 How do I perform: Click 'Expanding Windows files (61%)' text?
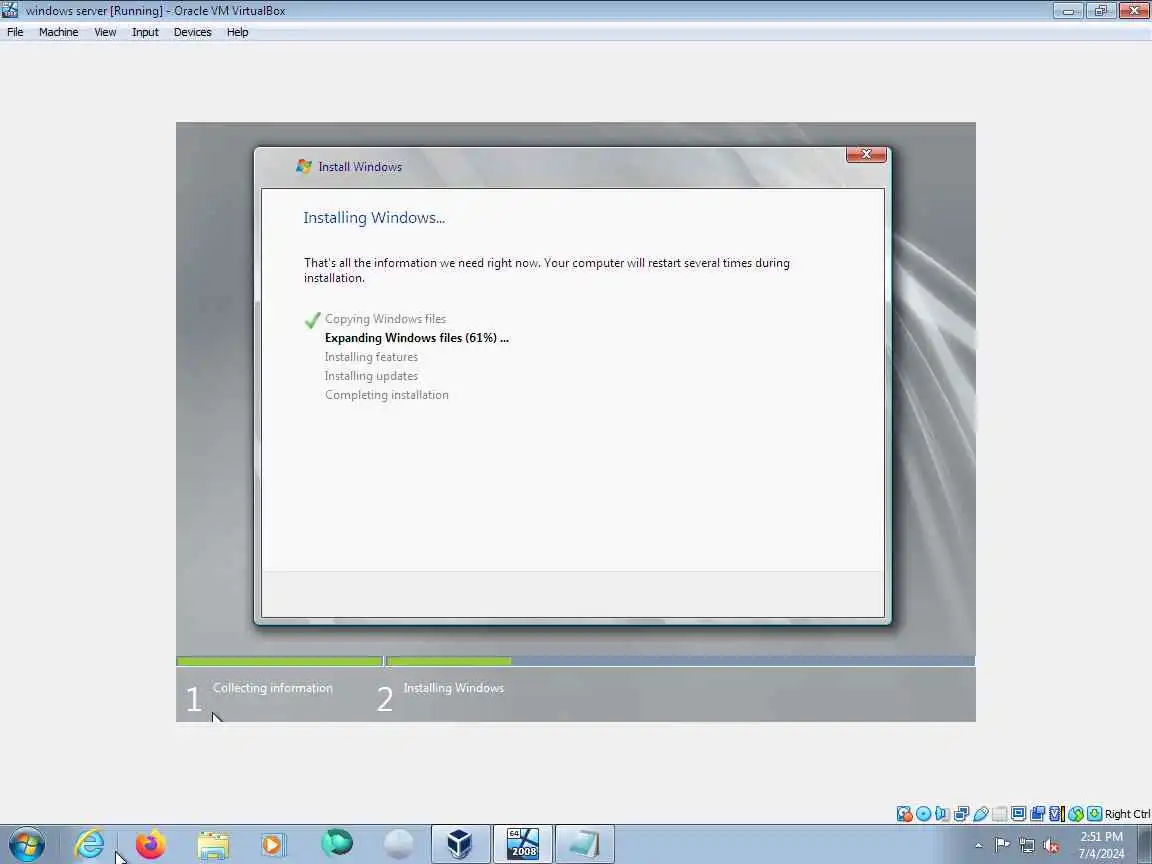pos(417,338)
